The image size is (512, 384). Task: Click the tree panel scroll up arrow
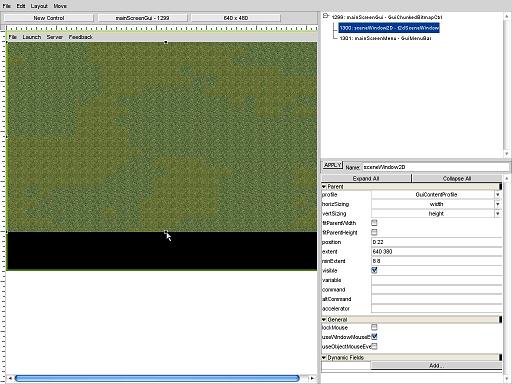pos(506,16)
